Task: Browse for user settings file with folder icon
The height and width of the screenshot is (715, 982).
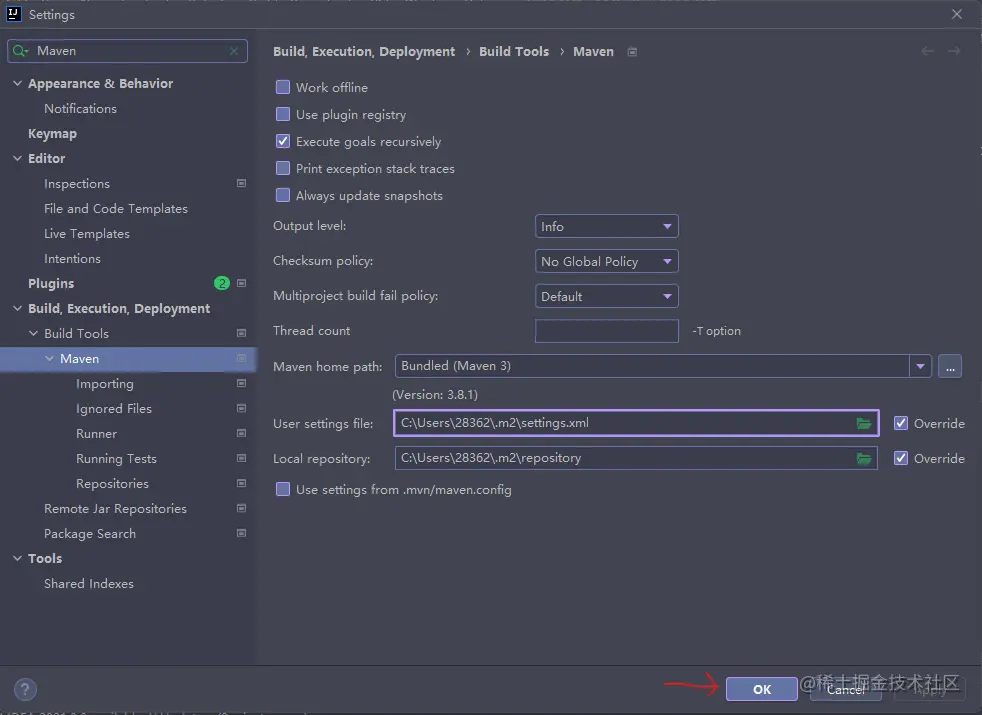Action: (864, 423)
